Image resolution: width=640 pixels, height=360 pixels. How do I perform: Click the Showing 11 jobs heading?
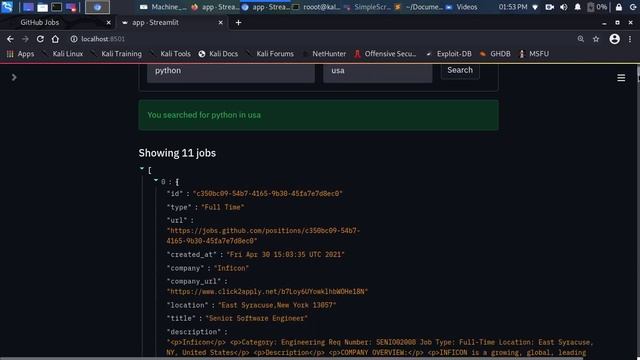(177, 153)
